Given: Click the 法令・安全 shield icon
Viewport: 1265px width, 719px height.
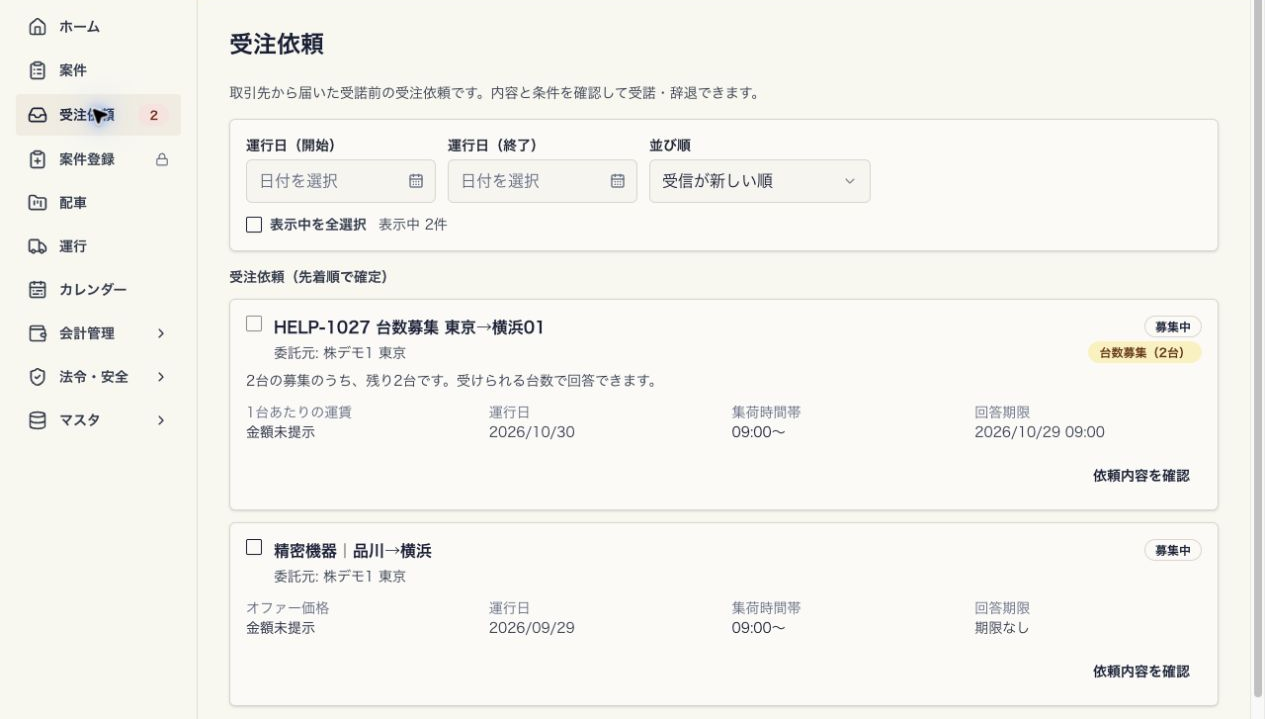Looking at the screenshot, I should pyautogui.click(x=37, y=377).
